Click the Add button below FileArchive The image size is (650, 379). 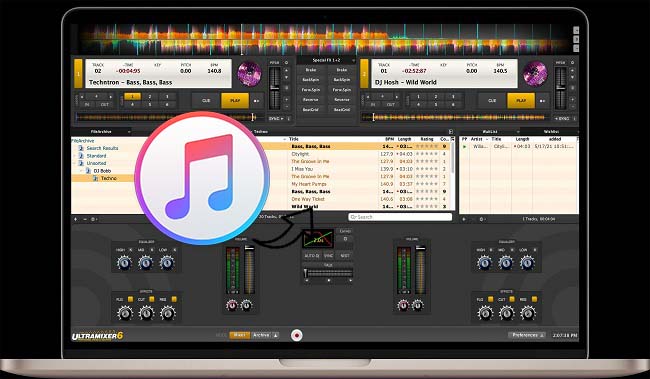[75, 219]
